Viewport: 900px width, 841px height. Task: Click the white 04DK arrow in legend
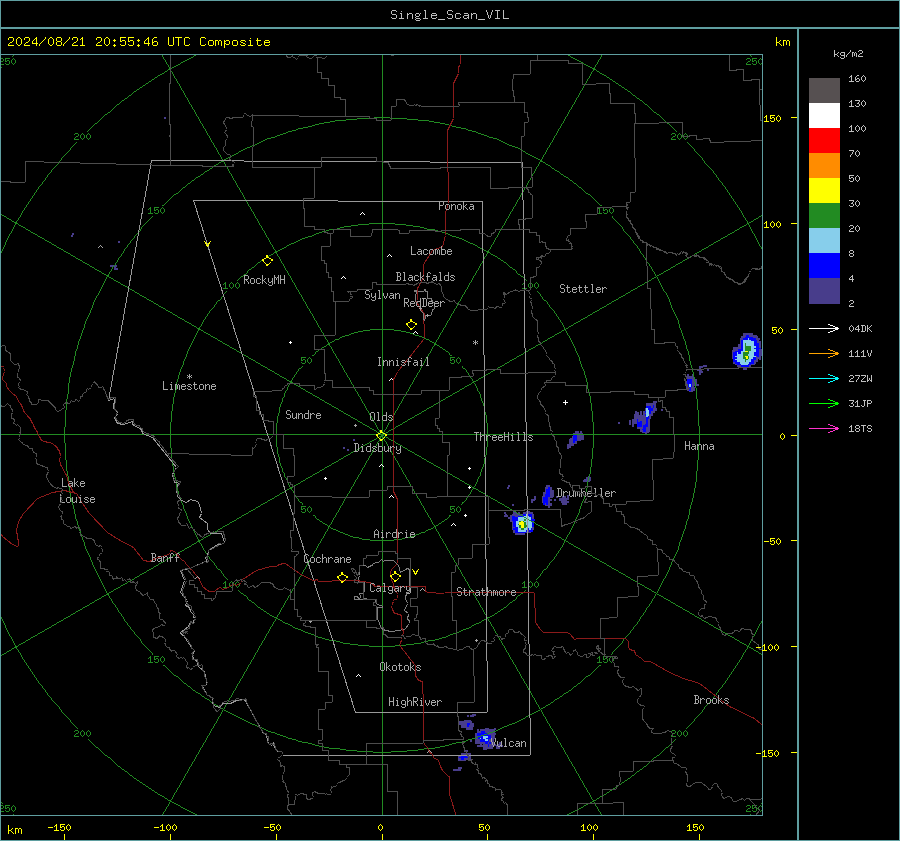(x=824, y=328)
